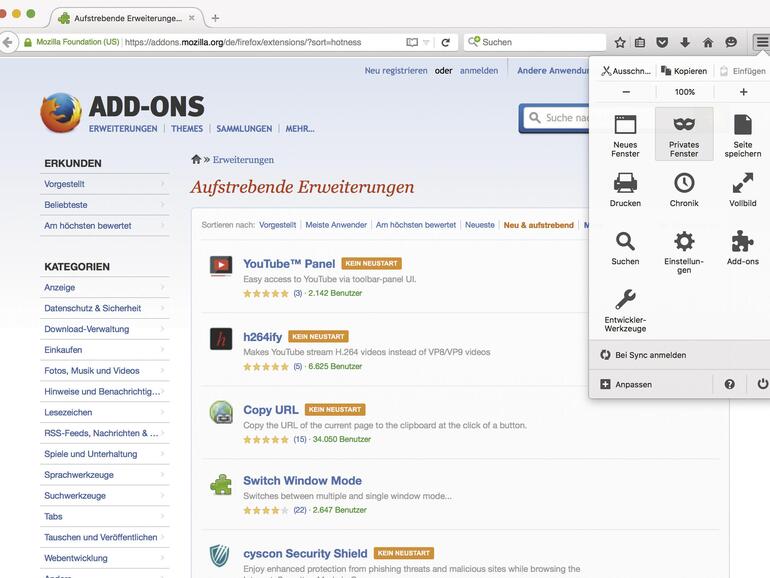Choose Seite speichern in the menu
770x578 pixels.
742,125
